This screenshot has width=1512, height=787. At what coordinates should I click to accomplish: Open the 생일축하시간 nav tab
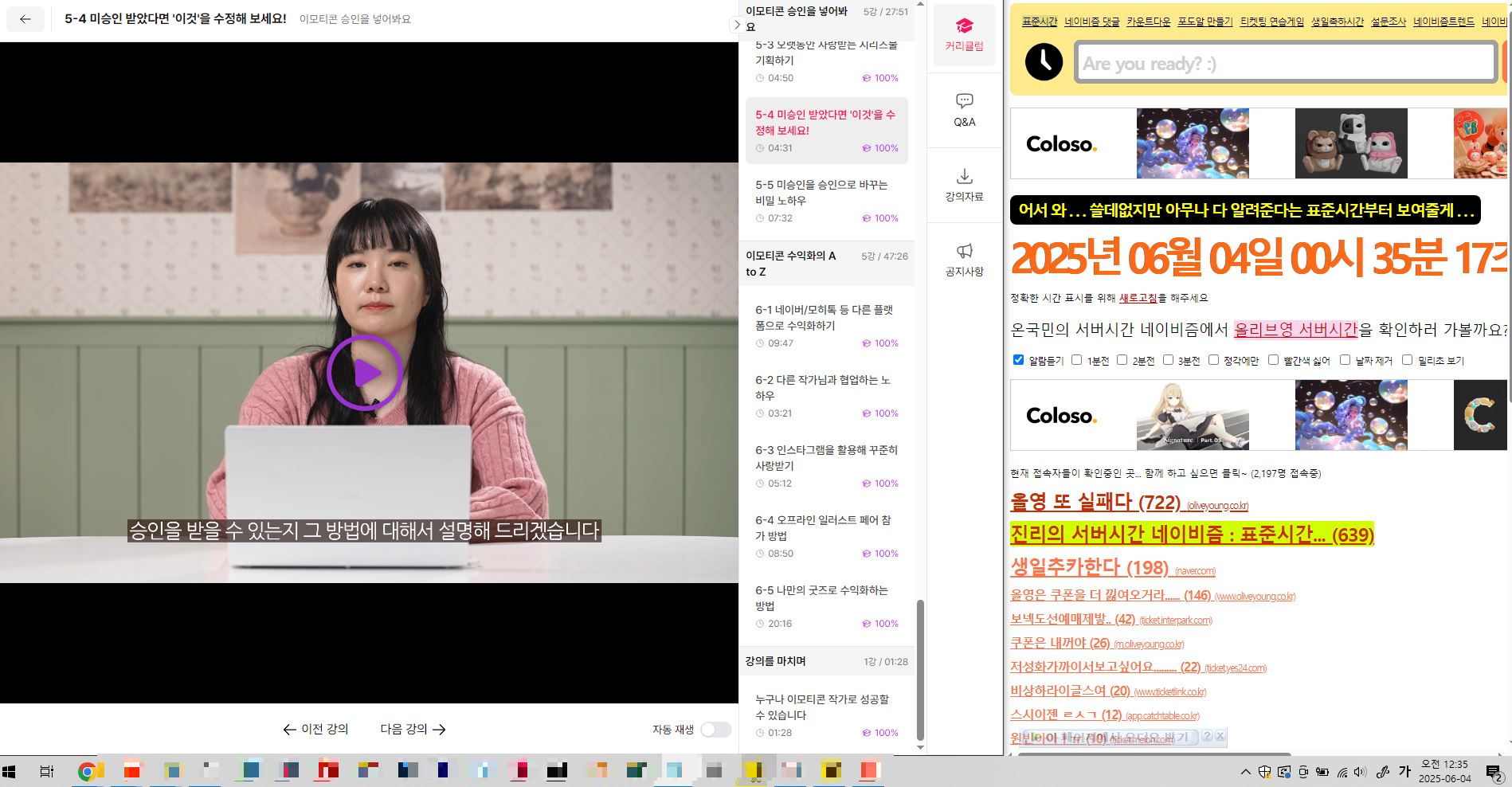pos(1337,22)
